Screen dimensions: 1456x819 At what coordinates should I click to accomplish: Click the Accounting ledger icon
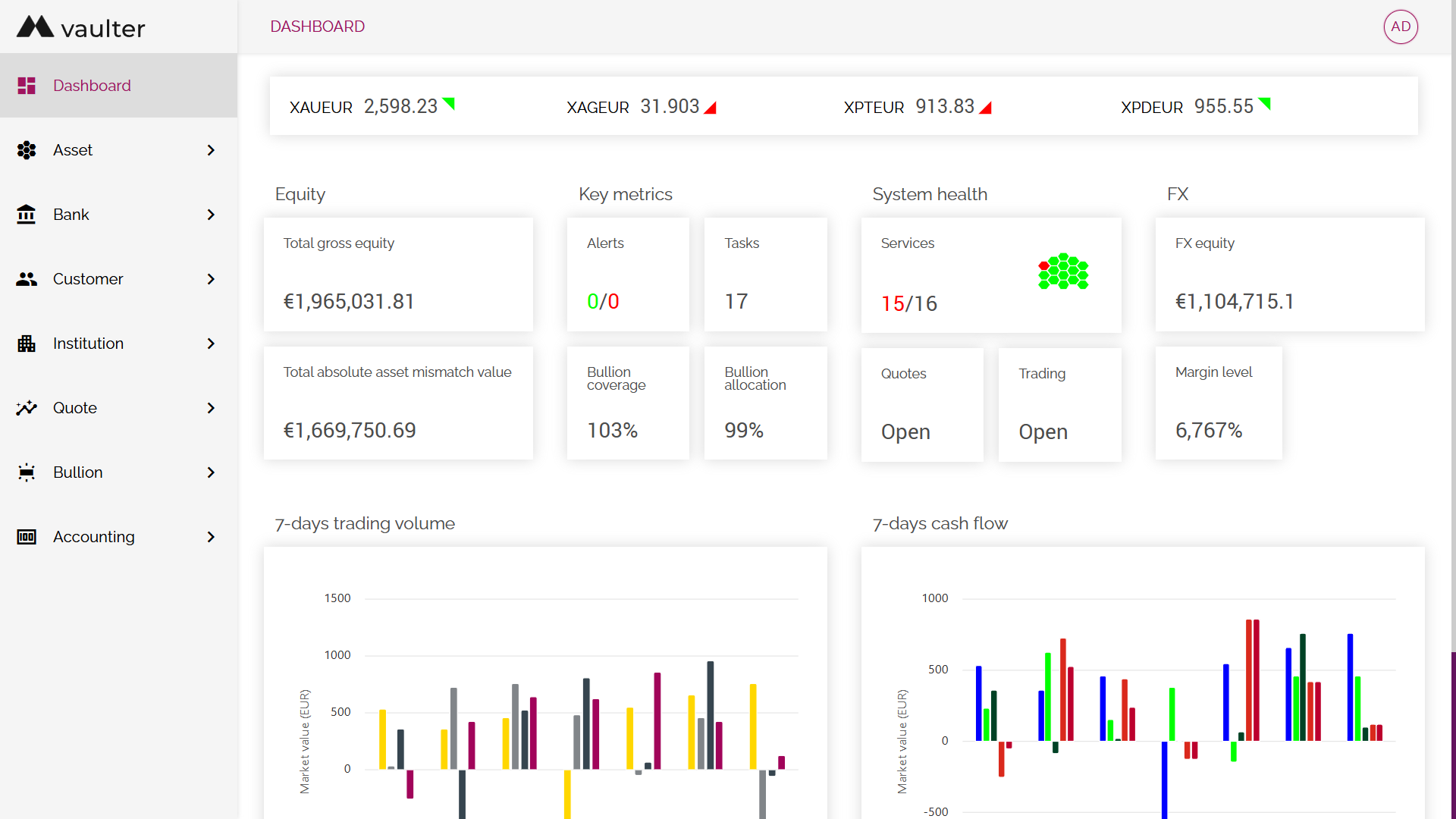27,537
